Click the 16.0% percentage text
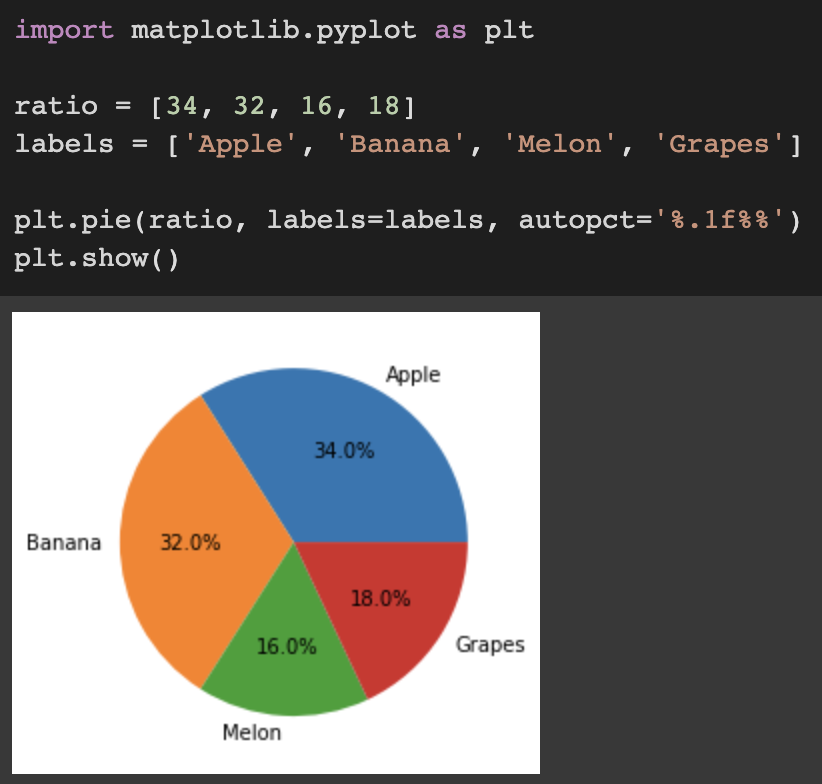Screen dimensions: 822x784 tap(287, 647)
